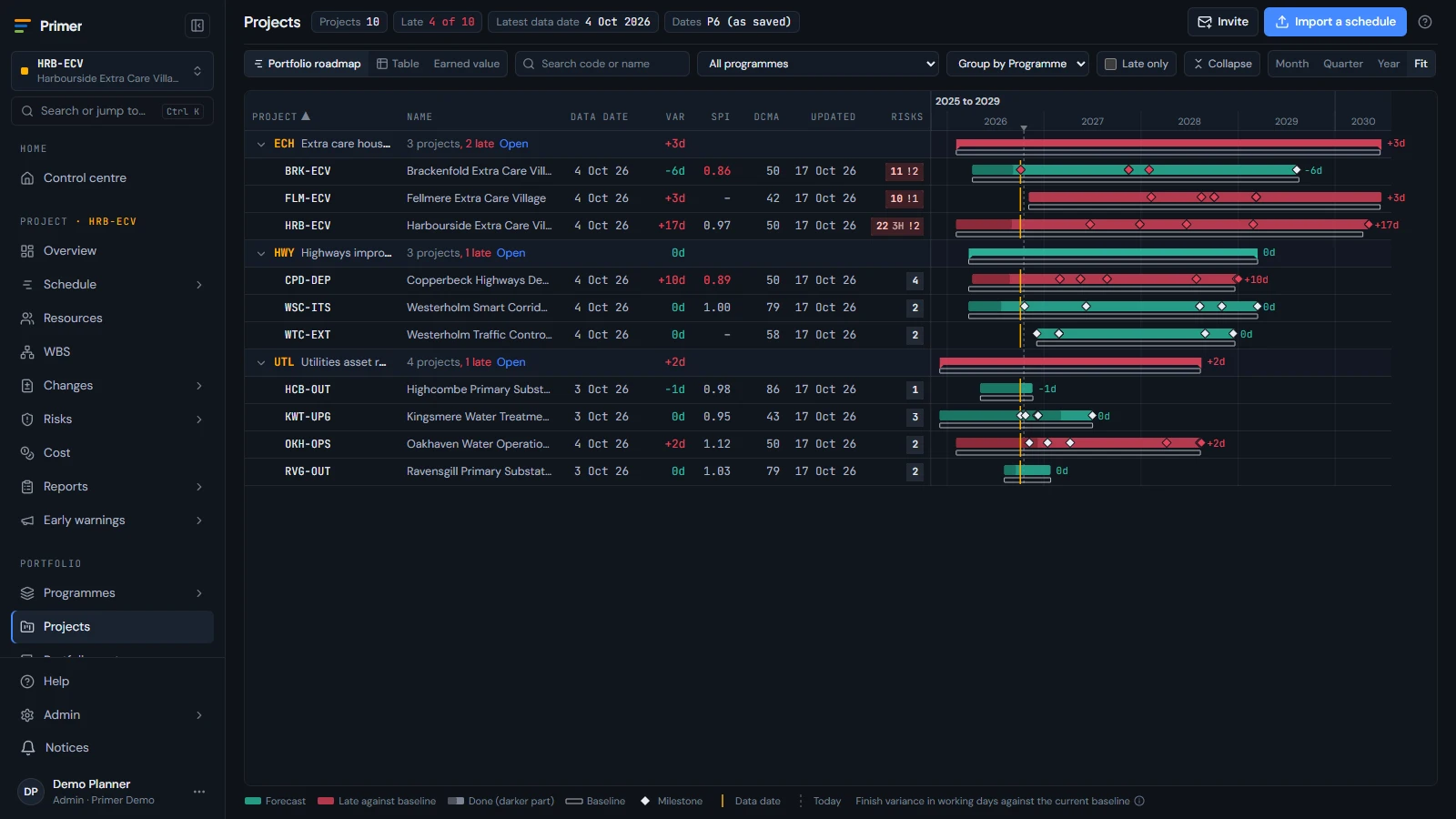Open the Admin gear icon
The width and height of the screenshot is (1456, 819).
pyautogui.click(x=27, y=715)
